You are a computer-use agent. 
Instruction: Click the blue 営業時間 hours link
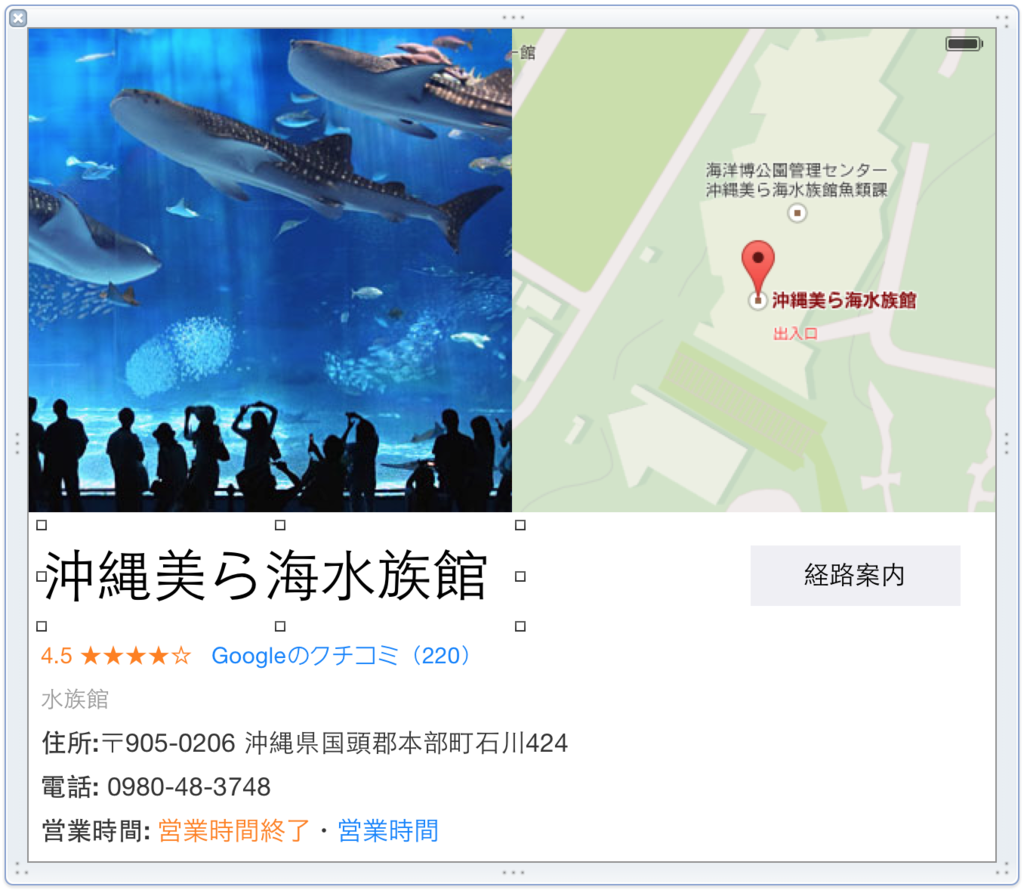388,831
